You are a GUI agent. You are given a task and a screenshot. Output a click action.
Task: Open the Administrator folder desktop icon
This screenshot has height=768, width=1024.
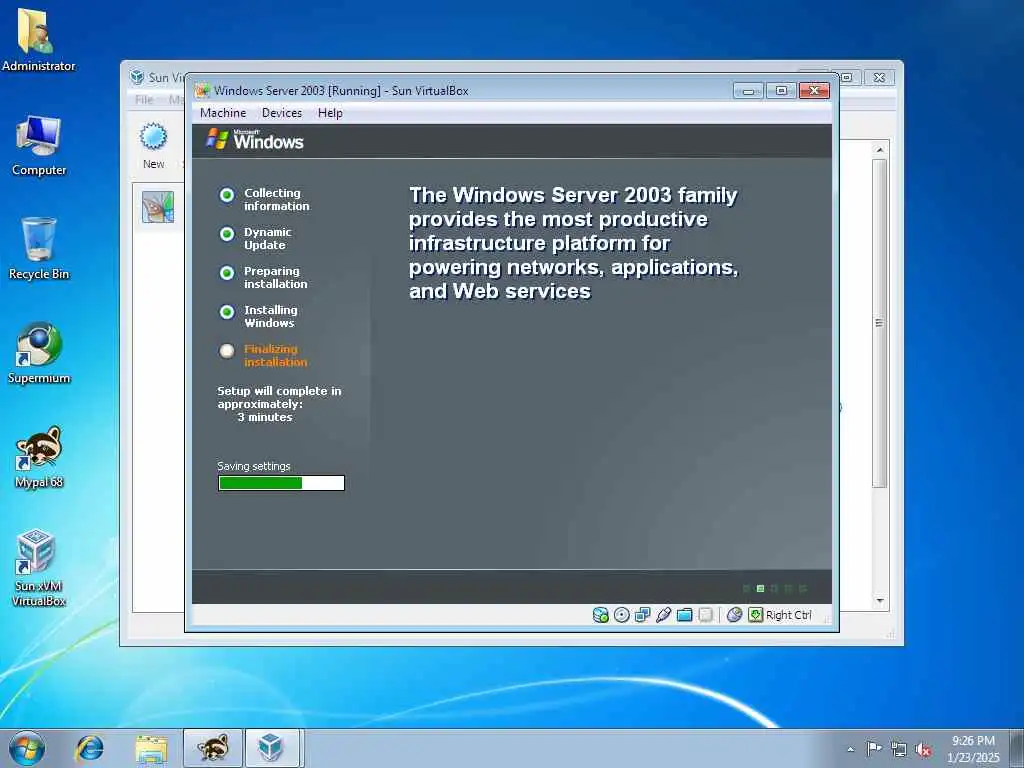pos(39,40)
